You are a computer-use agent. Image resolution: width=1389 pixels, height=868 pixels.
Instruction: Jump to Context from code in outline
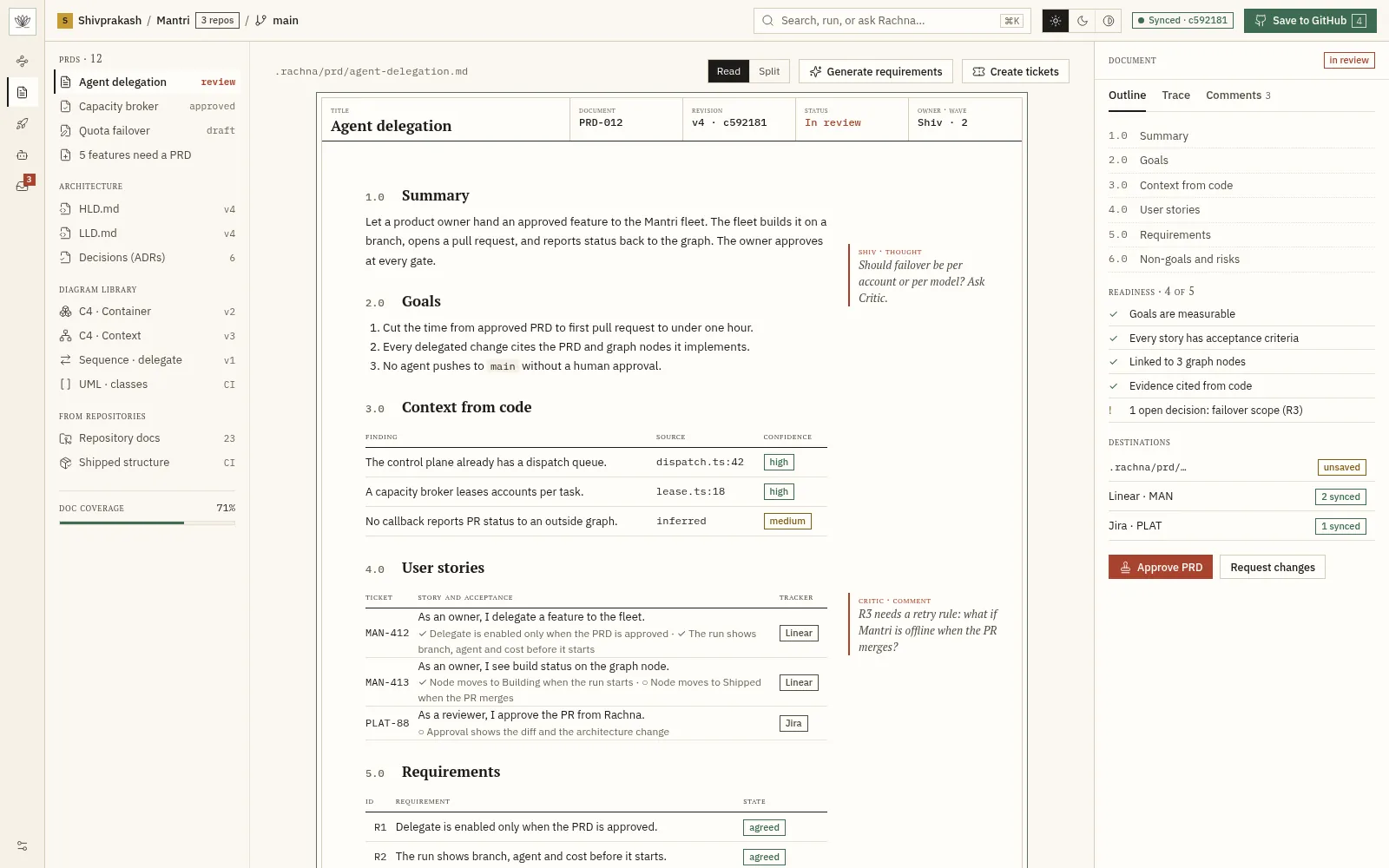tap(1241, 185)
